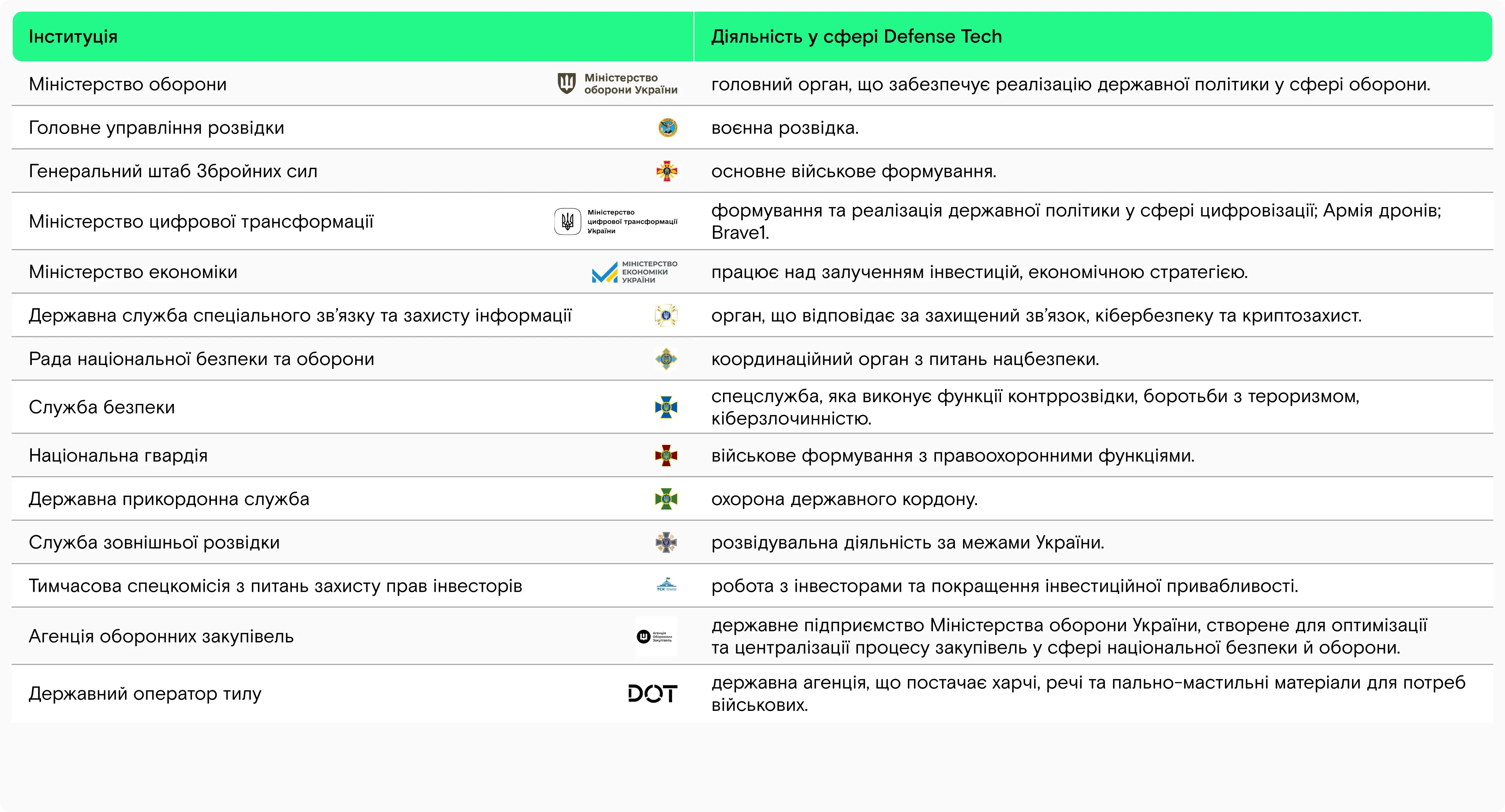Select the Міністерство оборони row label
The height and width of the screenshot is (812, 1505).
tap(128, 83)
